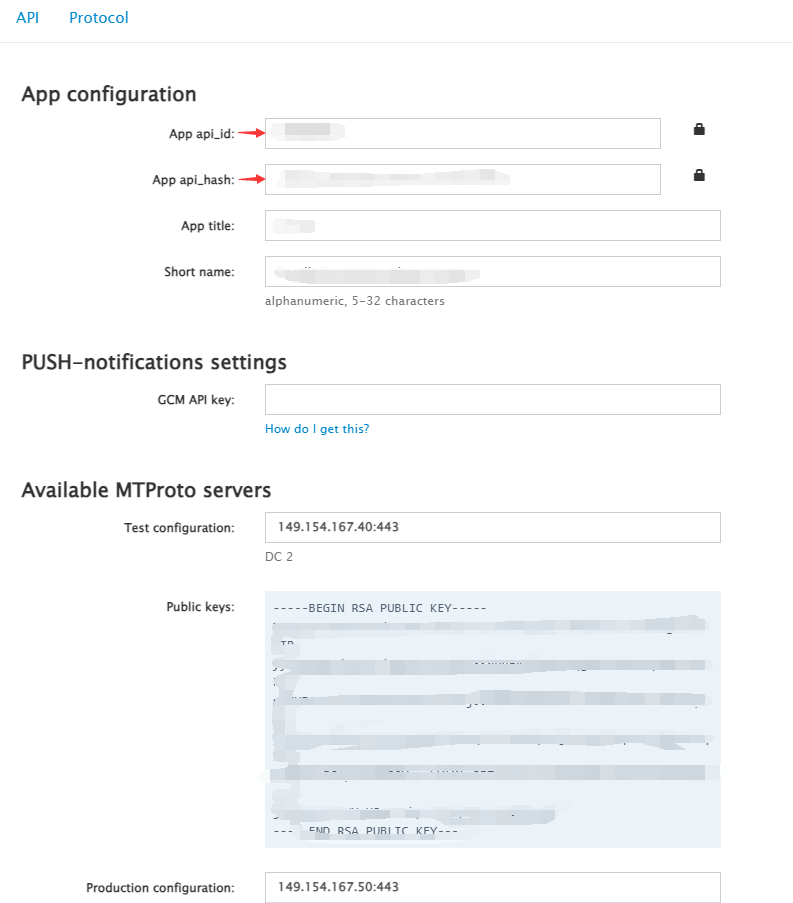Focus the GCM API key field
The width and height of the screenshot is (793, 903).
coord(492,399)
